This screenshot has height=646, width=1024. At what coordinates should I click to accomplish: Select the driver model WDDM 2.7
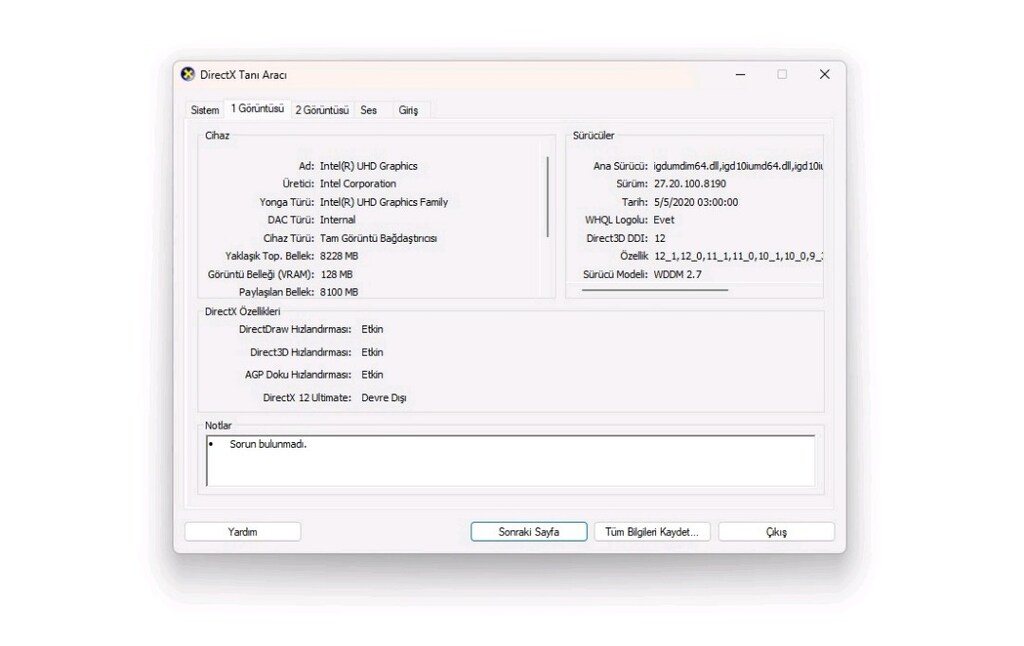[x=677, y=274]
